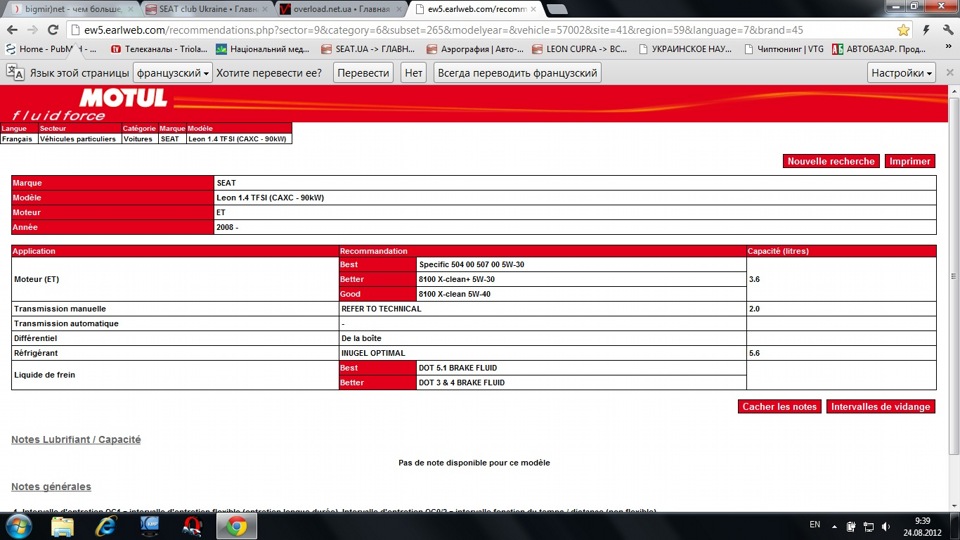
Task: Open a new tab button
Action: point(557,9)
